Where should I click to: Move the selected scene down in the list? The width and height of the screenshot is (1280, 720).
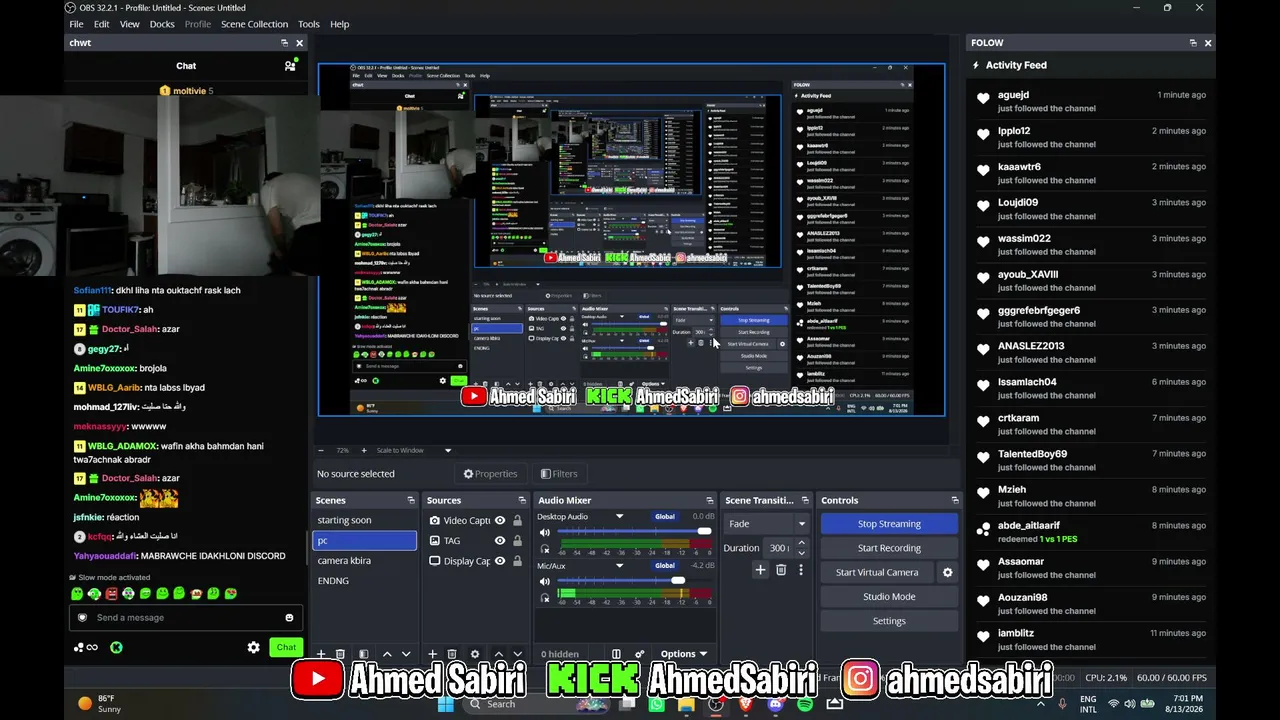(406, 654)
